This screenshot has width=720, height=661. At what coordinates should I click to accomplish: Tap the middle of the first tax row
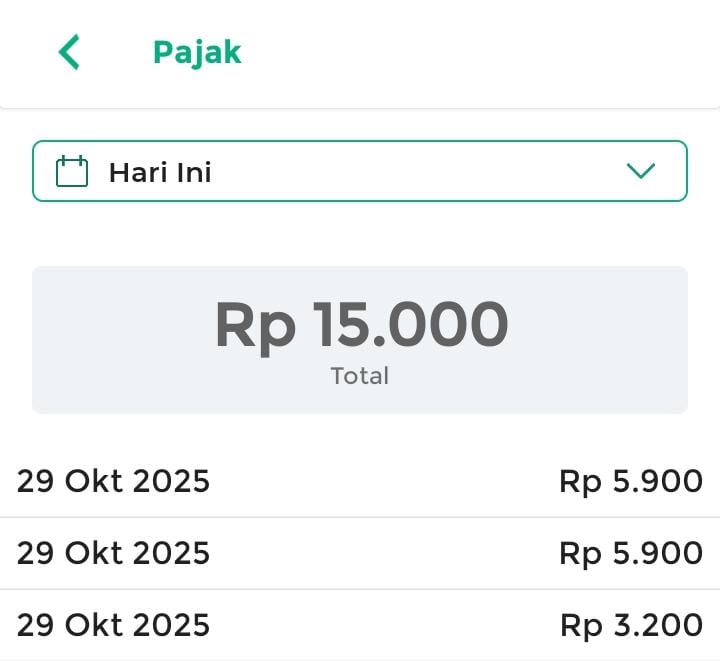[x=380, y=482]
